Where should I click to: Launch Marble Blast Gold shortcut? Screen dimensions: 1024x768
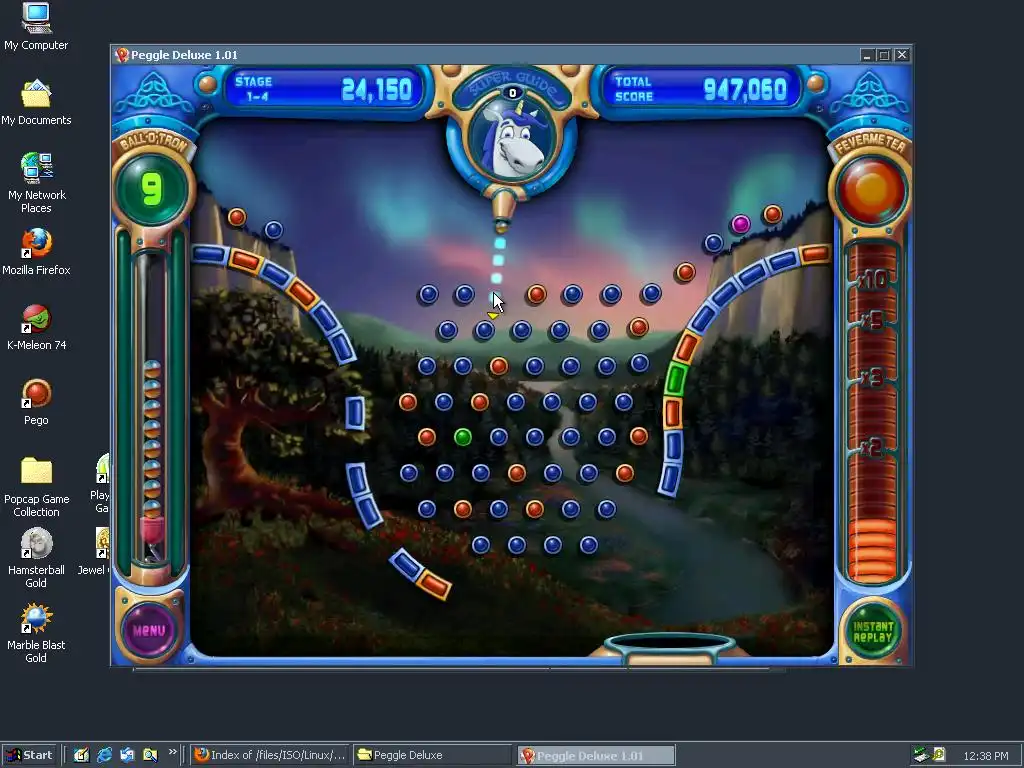click(36, 633)
